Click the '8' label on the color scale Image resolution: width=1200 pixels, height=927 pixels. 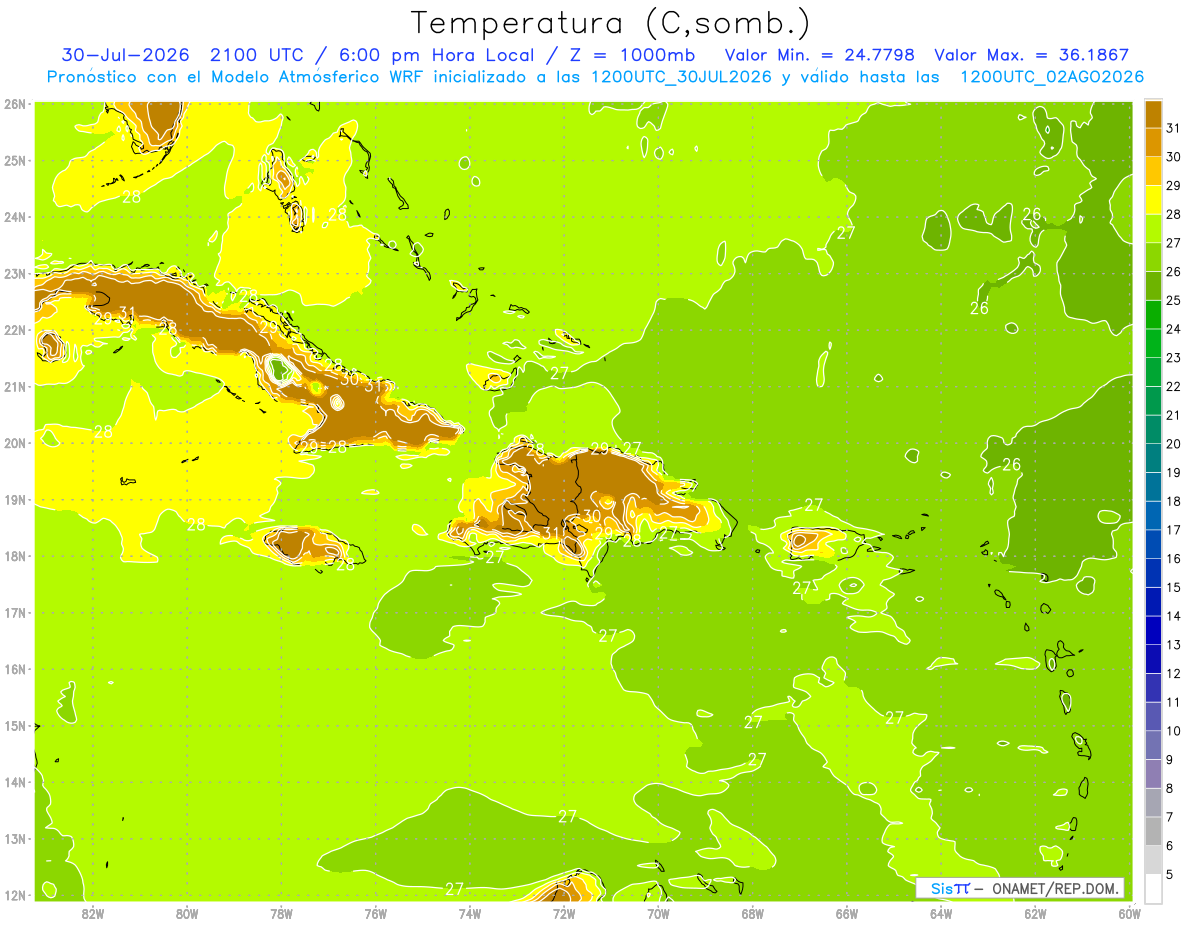coord(1170,788)
